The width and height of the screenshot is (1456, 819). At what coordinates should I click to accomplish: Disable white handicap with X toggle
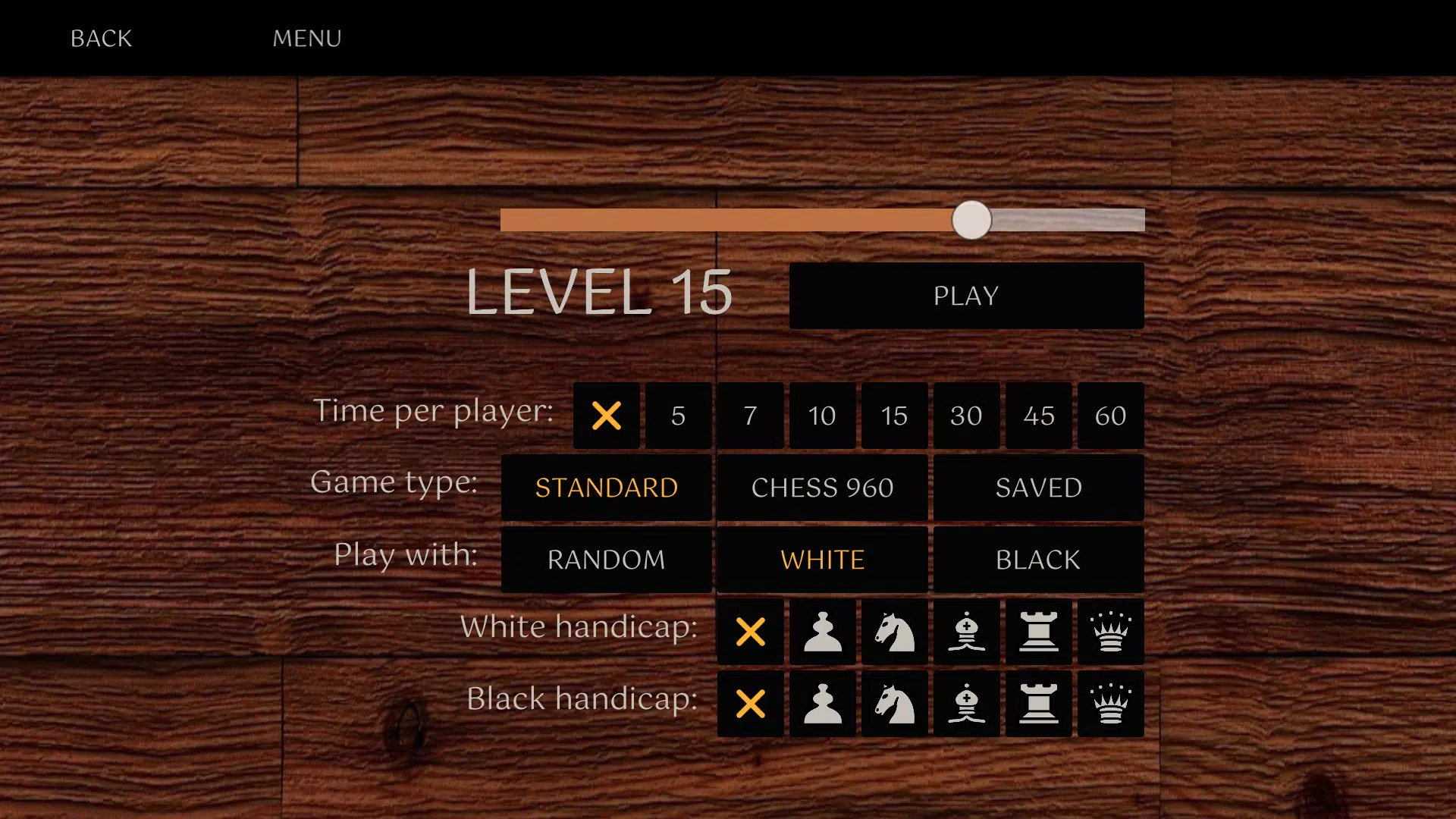pos(751,631)
